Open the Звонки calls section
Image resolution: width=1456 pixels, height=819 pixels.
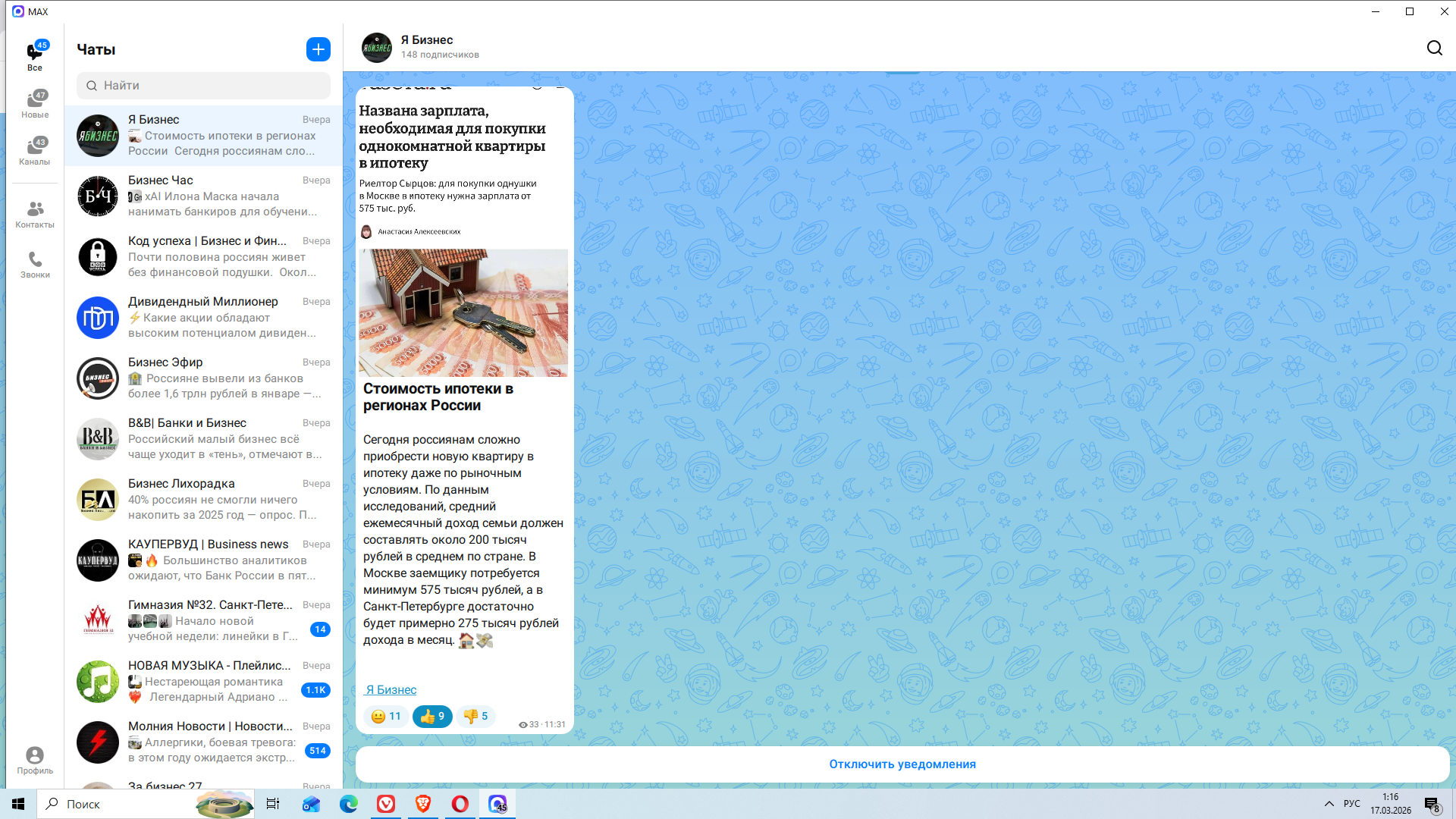[x=35, y=265]
